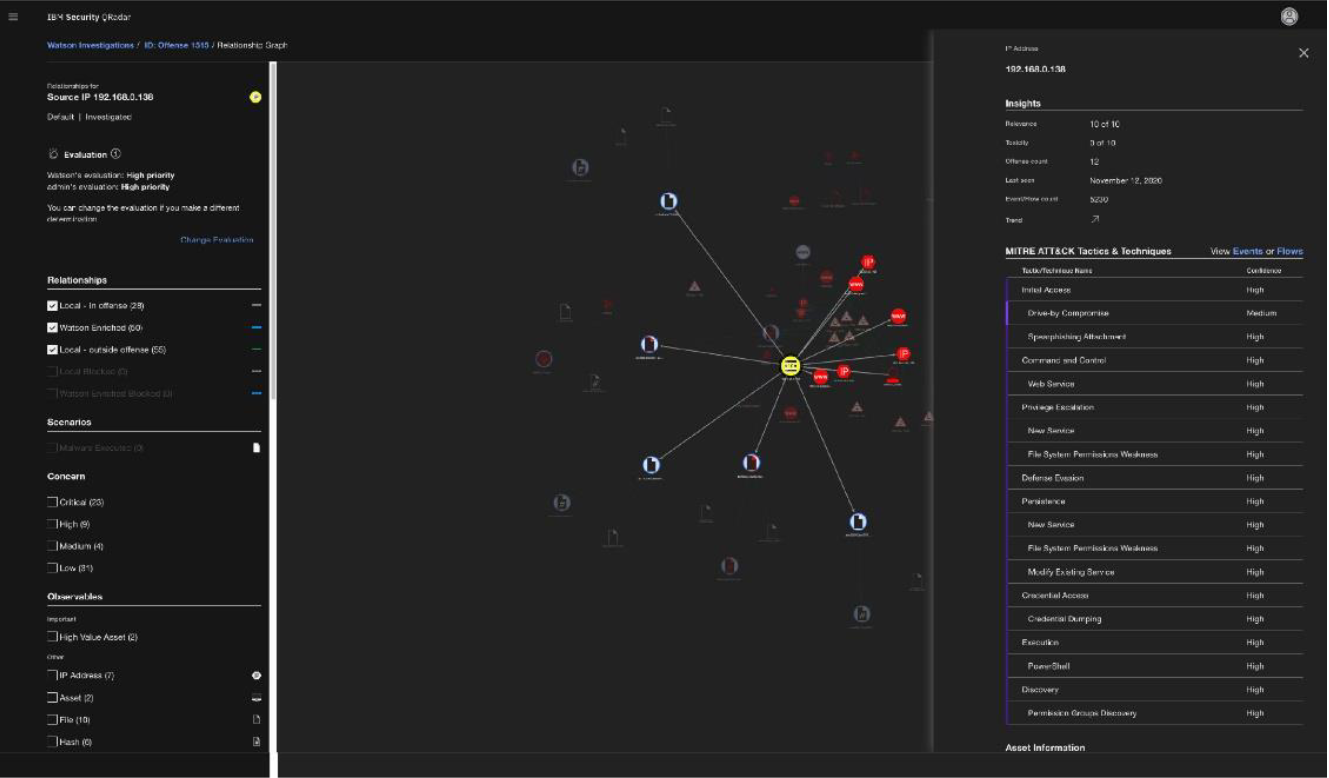This screenshot has width=1329, height=778.
Task: Close the IP address details panel
Action: point(1303,53)
